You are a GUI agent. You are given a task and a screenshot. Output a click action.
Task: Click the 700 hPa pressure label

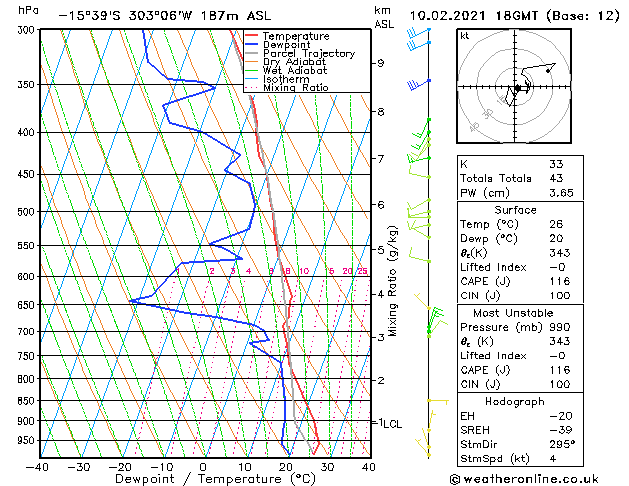(x=27, y=332)
